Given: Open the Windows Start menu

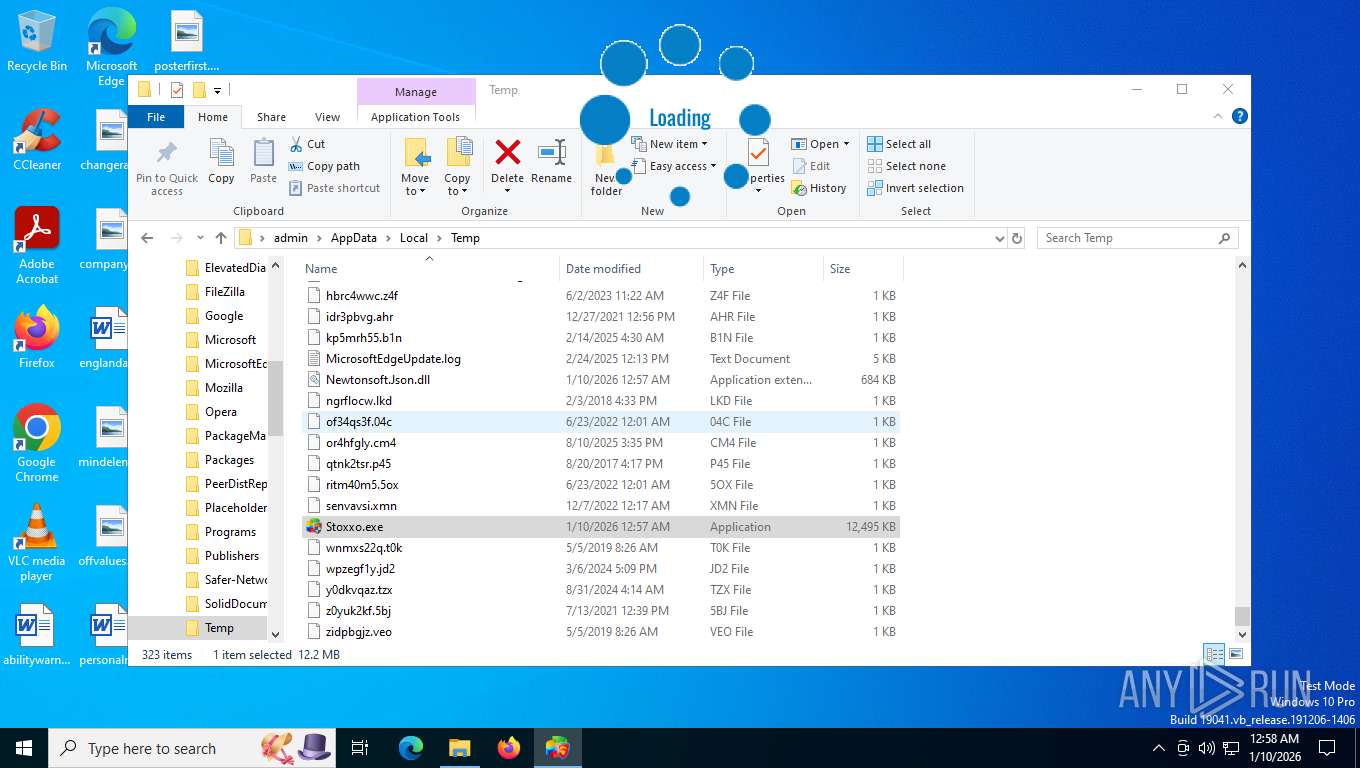Looking at the screenshot, I should click(x=23, y=748).
